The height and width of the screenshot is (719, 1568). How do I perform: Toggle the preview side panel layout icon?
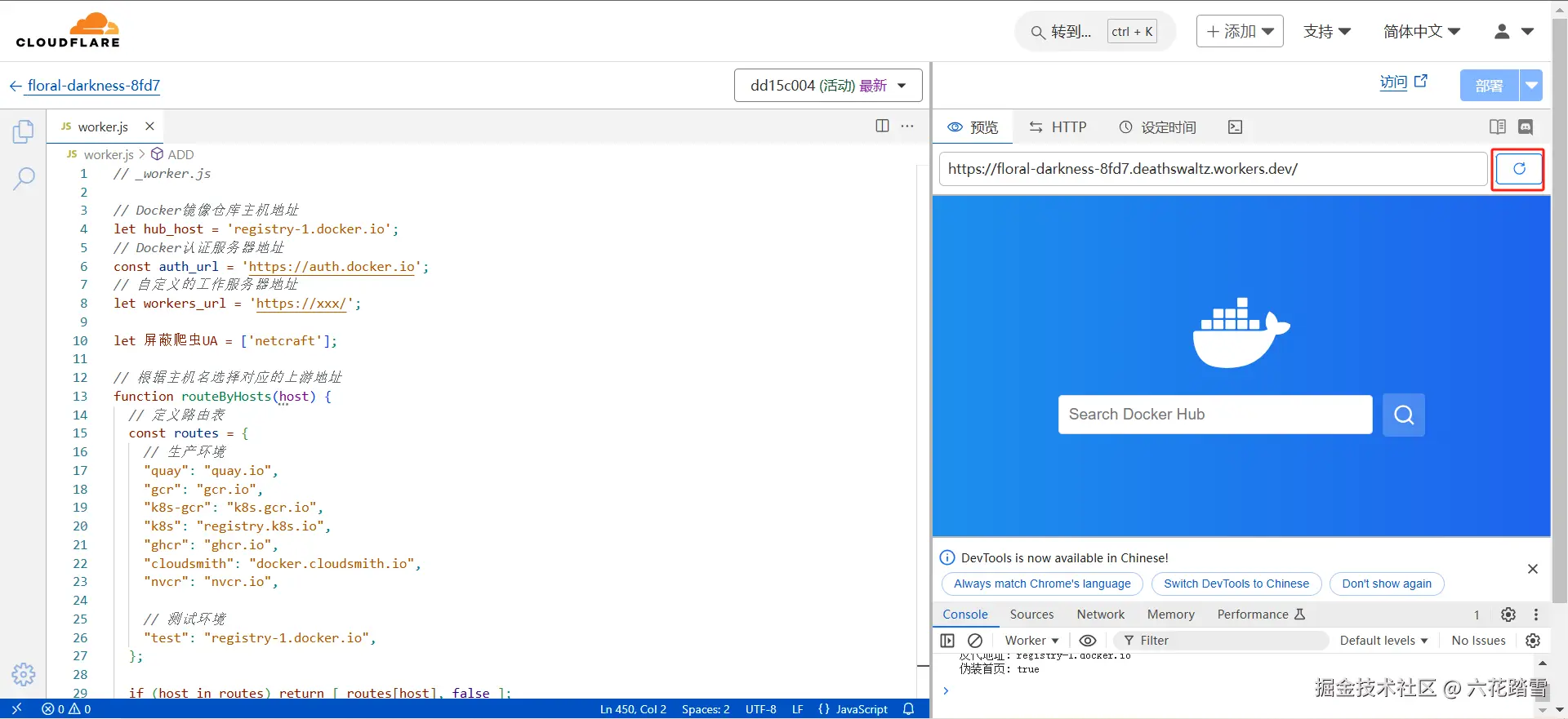point(1498,126)
